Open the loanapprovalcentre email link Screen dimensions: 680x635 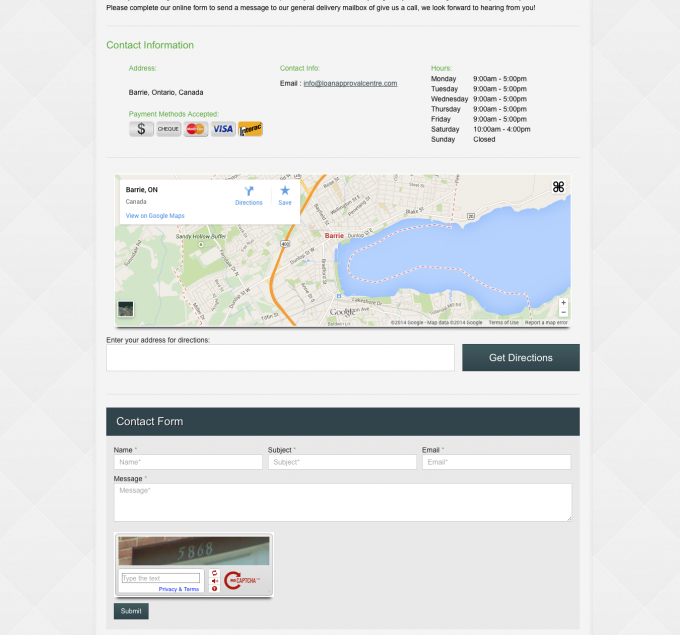350,83
